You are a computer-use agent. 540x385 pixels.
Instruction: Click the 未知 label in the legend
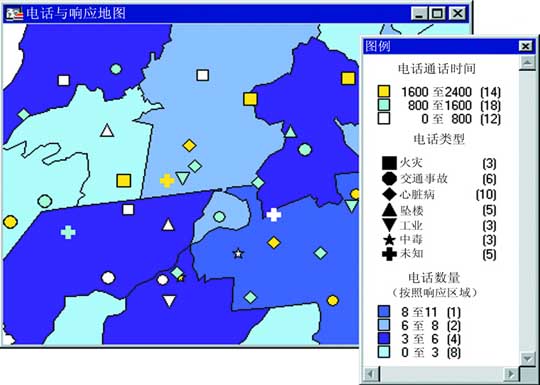tap(412, 254)
